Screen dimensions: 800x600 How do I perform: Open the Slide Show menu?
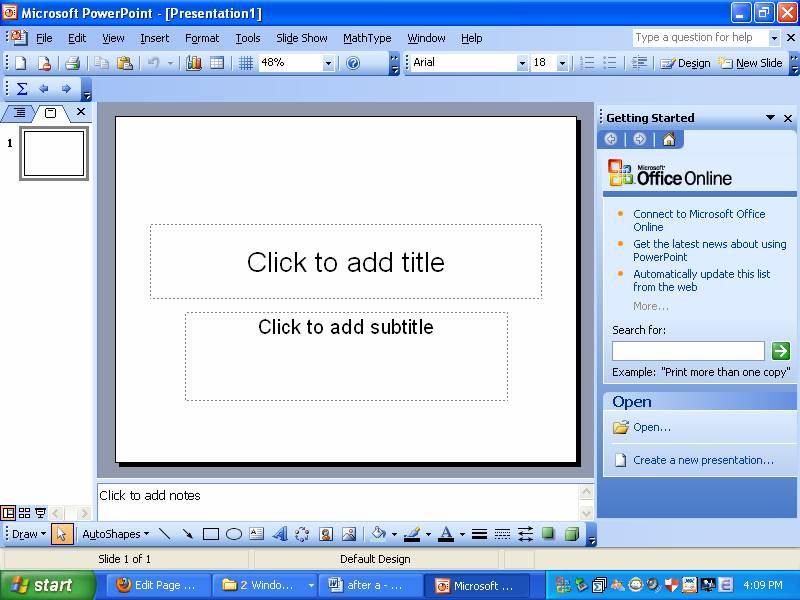(302, 38)
